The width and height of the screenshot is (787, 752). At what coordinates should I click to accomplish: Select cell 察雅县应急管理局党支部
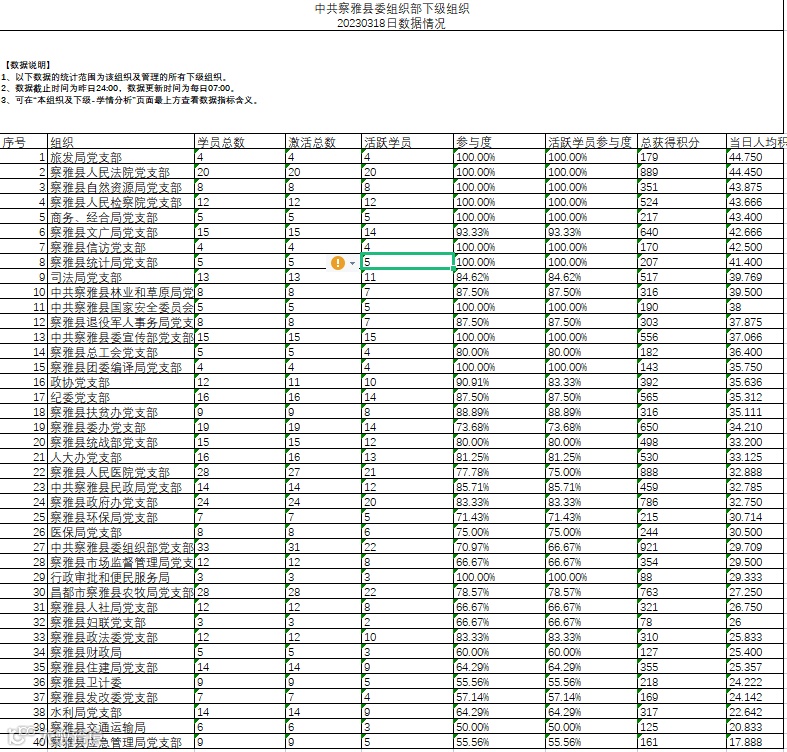point(121,742)
